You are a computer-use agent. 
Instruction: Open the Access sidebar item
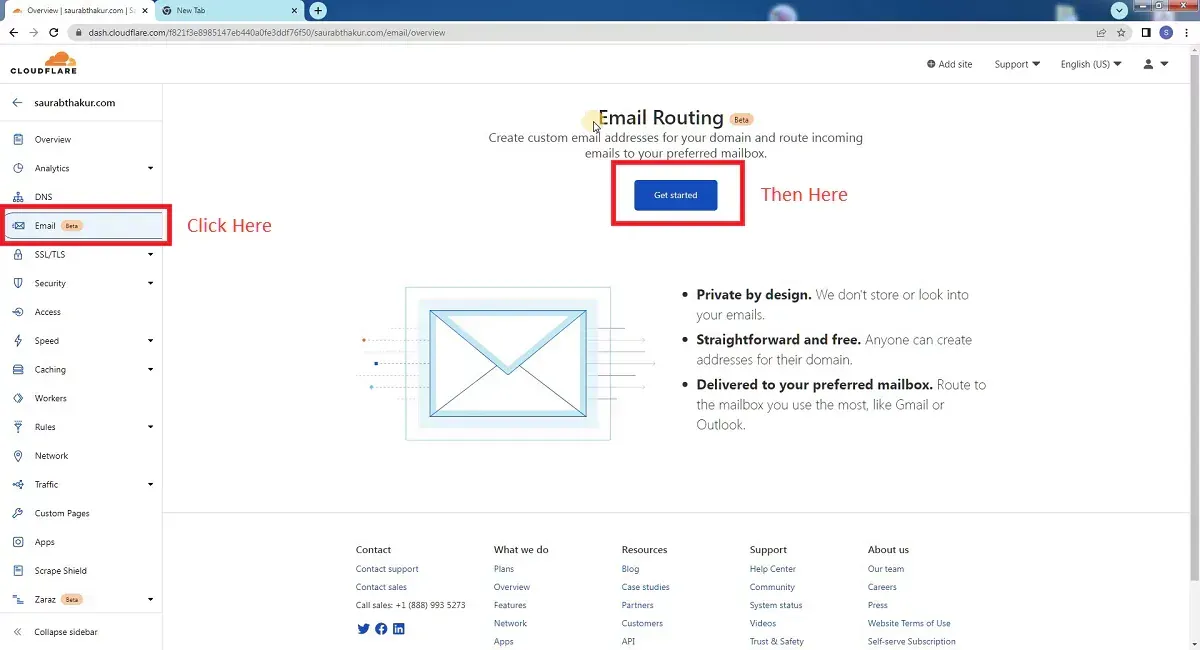81,312
